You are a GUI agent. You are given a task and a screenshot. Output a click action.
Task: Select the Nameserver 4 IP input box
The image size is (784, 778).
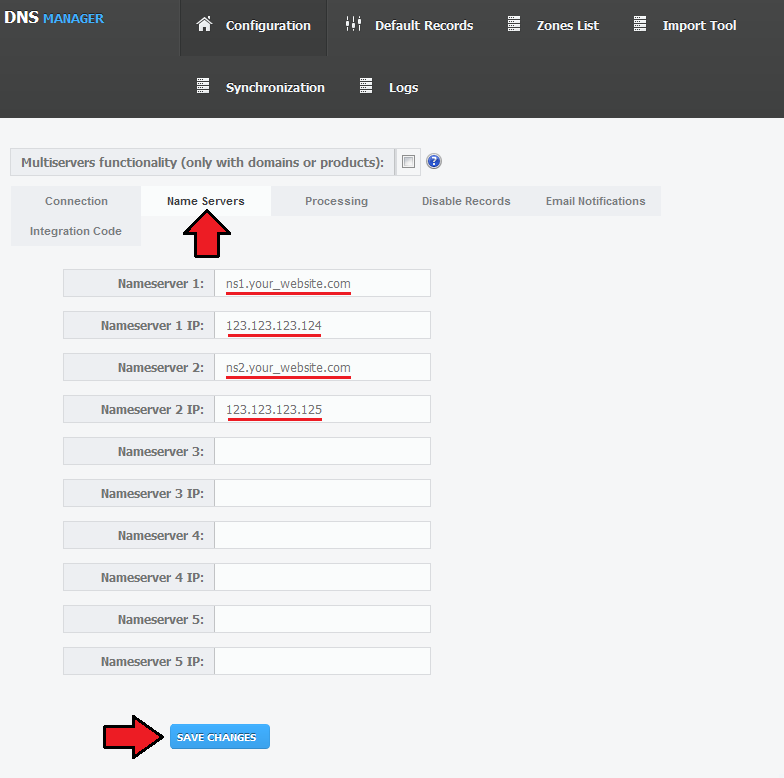pos(322,577)
